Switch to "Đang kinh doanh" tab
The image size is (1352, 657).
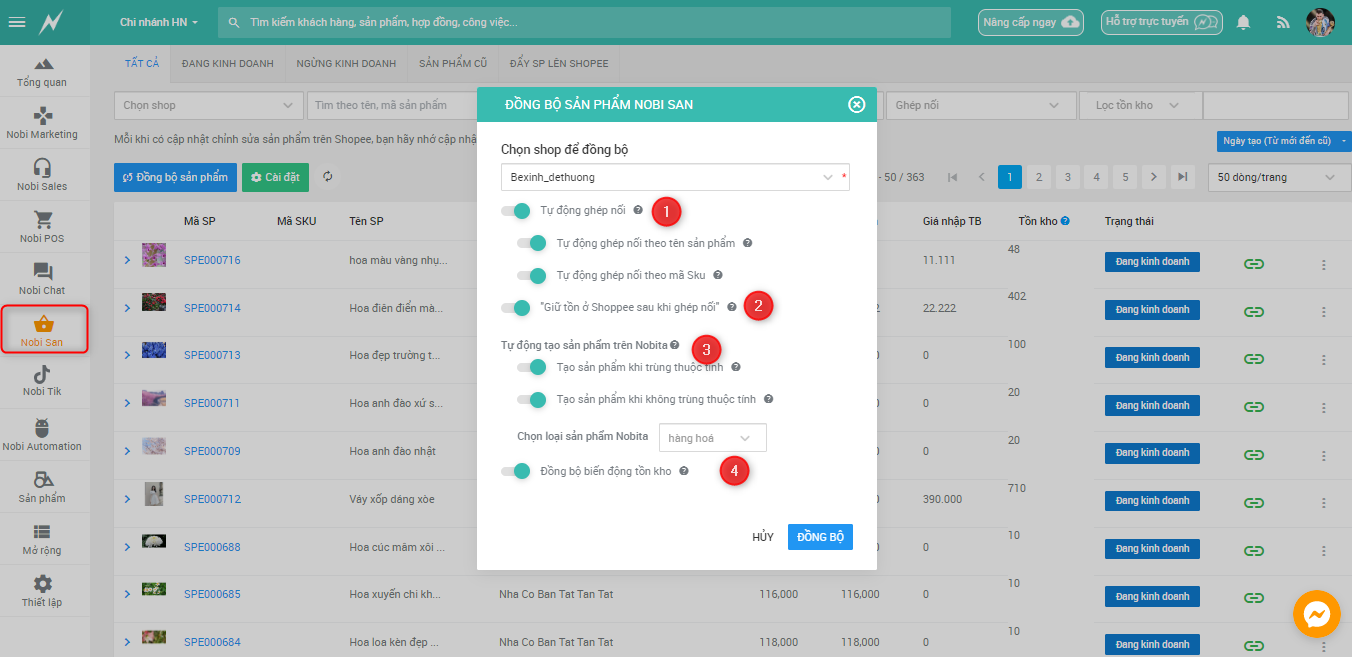pos(227,63)
